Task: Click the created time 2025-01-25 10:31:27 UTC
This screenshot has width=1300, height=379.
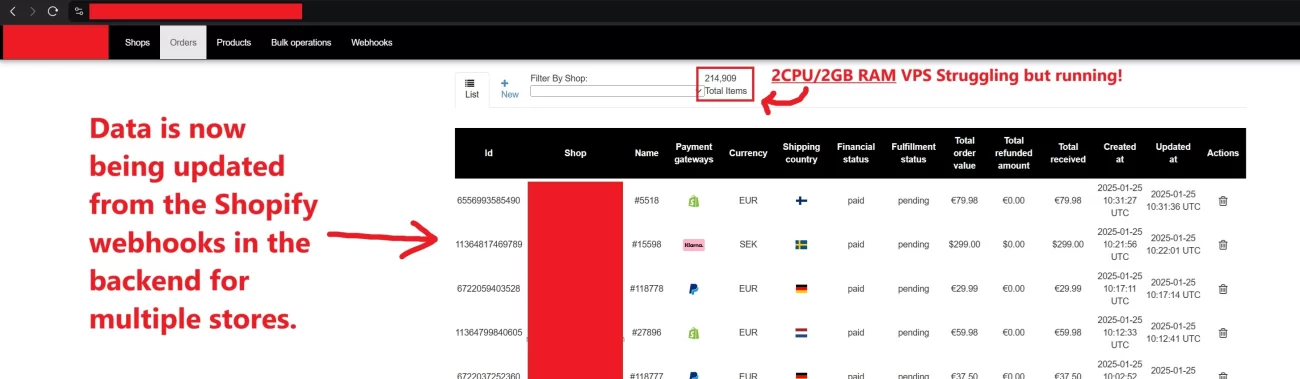Action: [1119, 201]
